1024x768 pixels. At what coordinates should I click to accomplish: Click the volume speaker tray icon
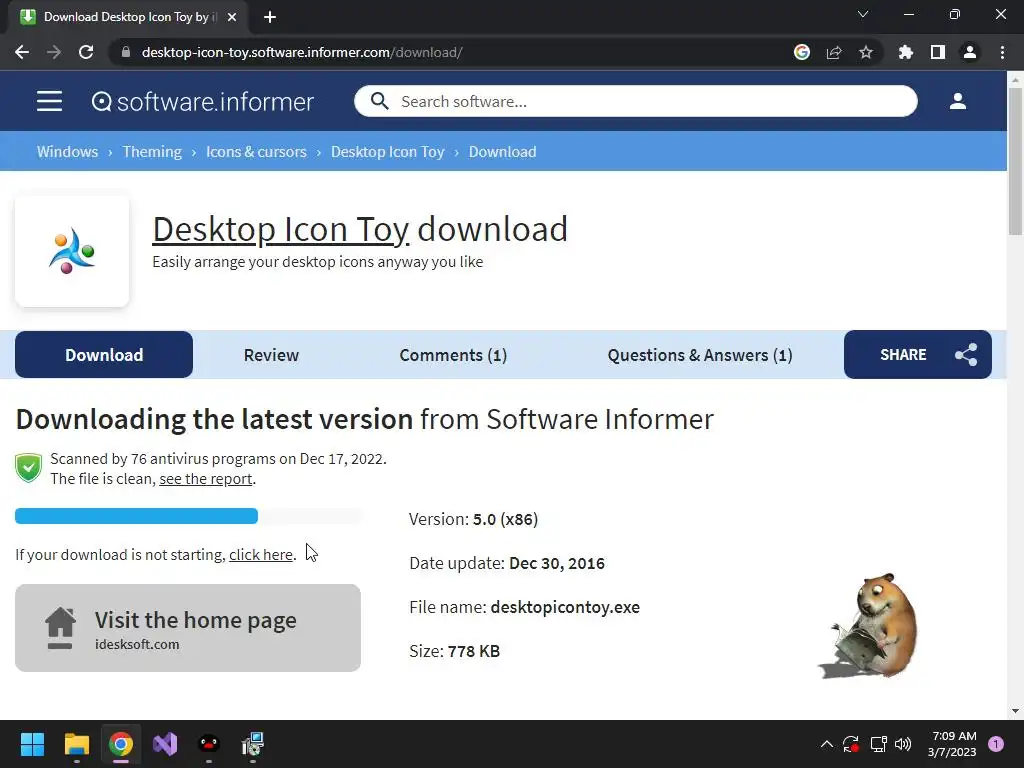click(903, 744)
